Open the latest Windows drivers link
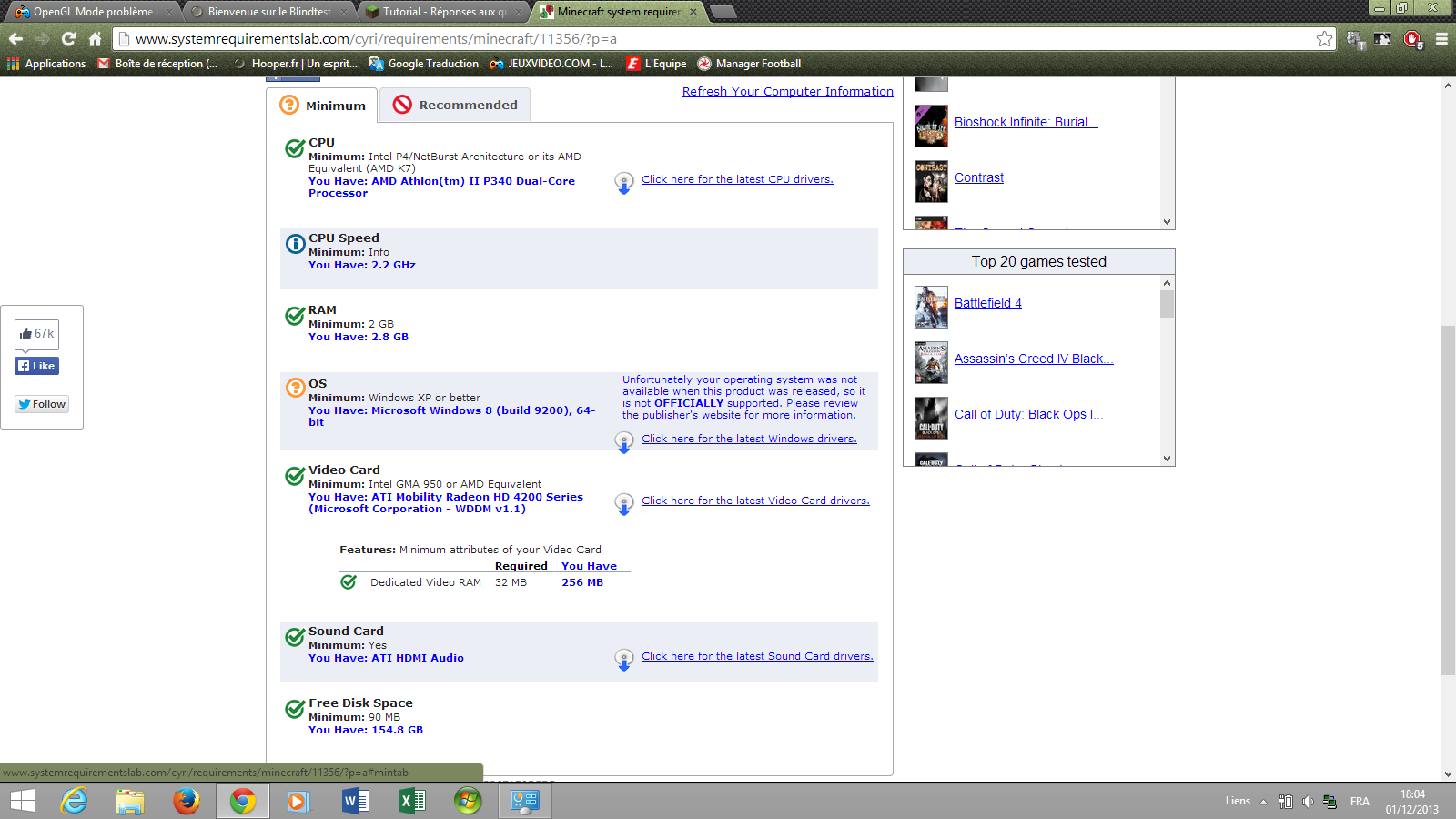 pyautogui.click(x=749, y=439)
